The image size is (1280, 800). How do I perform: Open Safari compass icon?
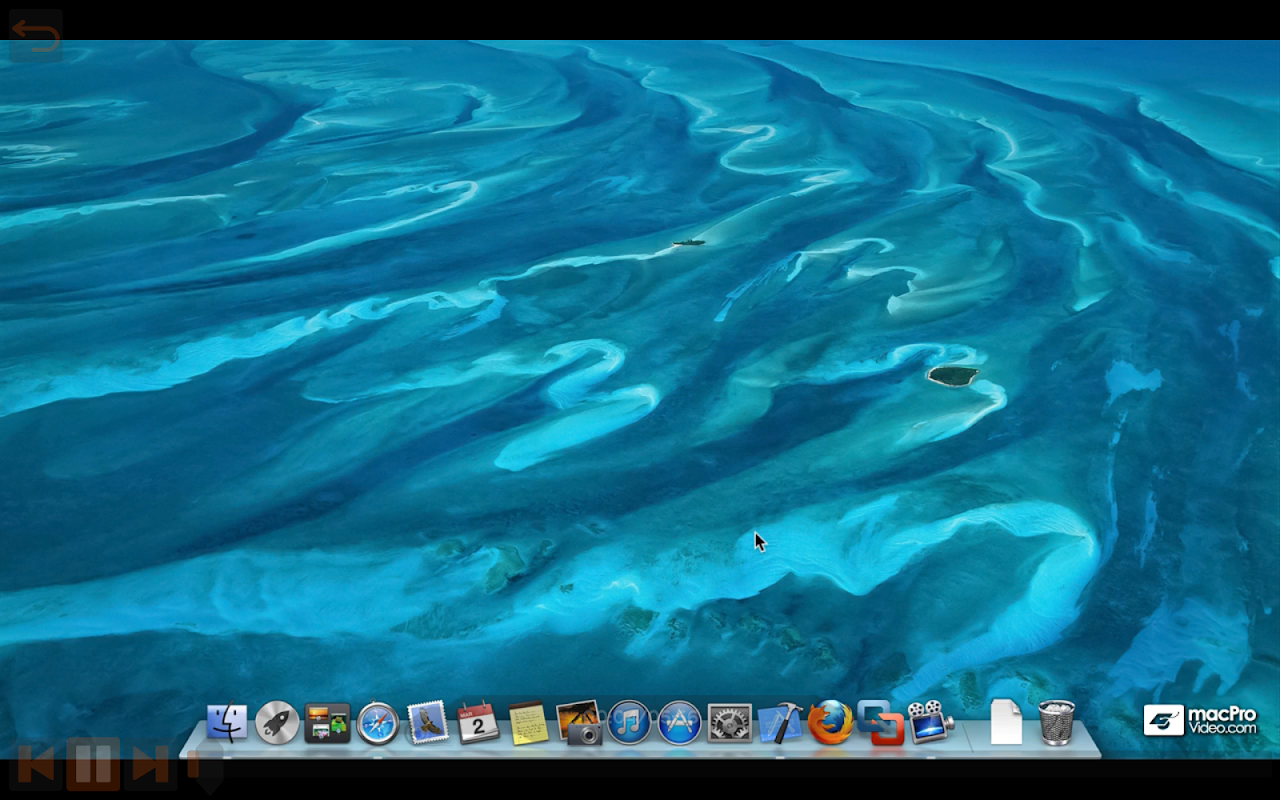tap(378, 723)
